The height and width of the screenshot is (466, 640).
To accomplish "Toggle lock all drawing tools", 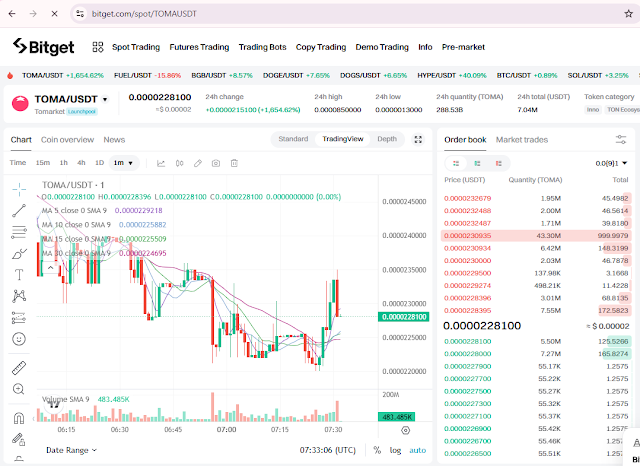I will (19, 440).
